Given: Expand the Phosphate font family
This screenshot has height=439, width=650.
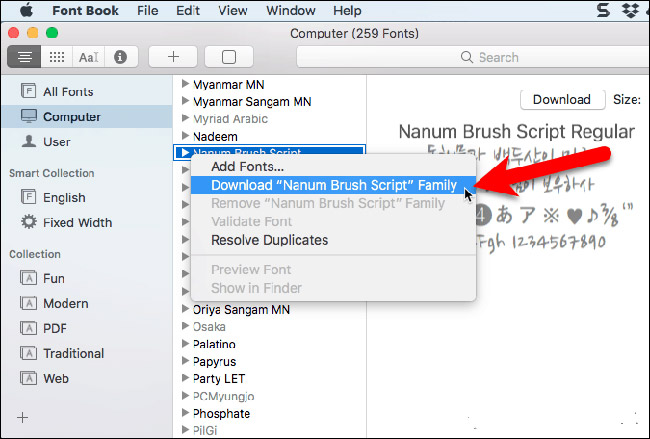Looking at the screenshot, I should coord(185,412).
